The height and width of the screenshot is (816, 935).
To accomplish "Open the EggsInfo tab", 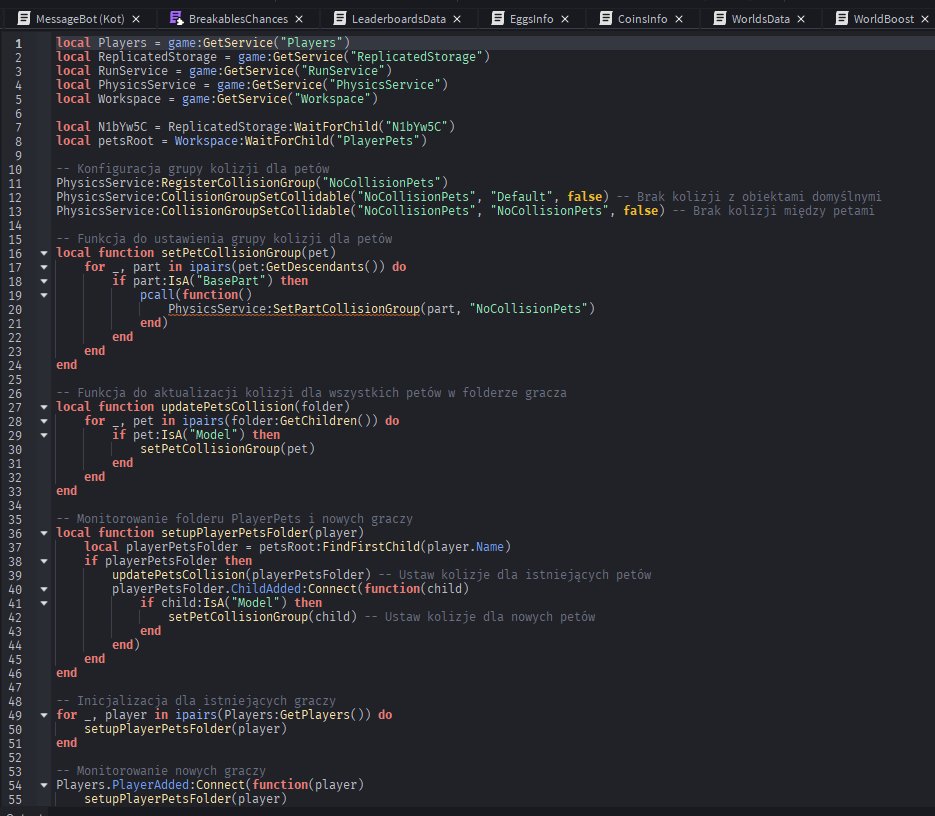I will tap(531, 18).
